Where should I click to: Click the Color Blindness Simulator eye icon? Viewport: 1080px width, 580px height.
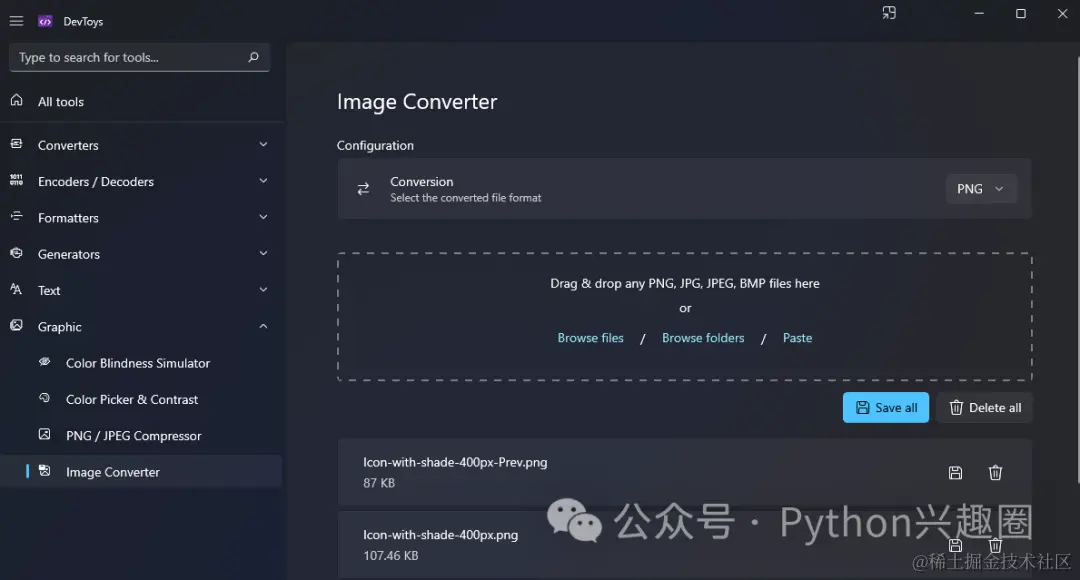pyautogui.click(x=45, y=362)
